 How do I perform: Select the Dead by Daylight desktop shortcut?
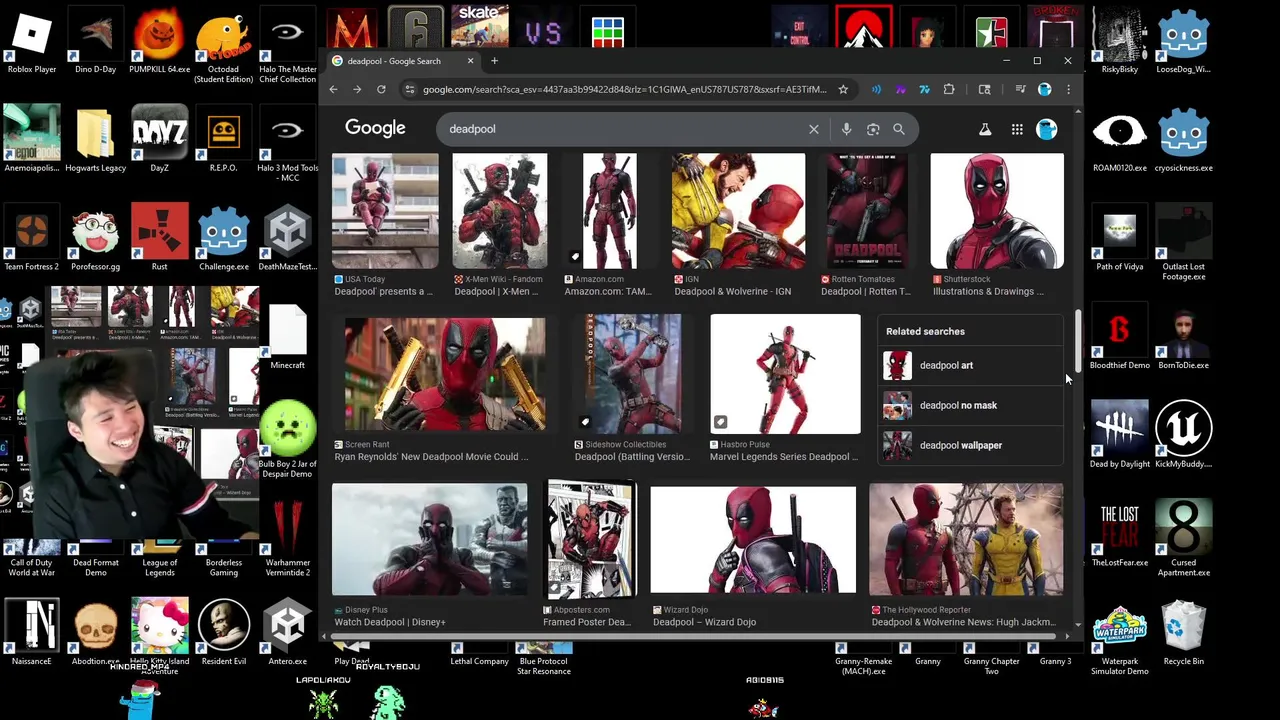1120,436
